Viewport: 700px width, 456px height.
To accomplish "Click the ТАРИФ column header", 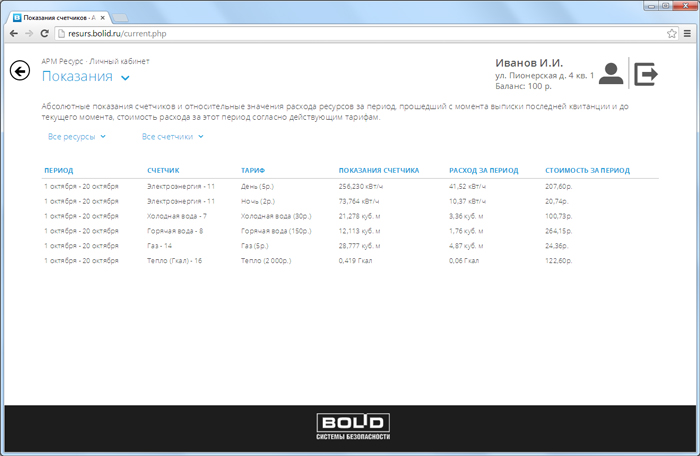I will (254, 171).
